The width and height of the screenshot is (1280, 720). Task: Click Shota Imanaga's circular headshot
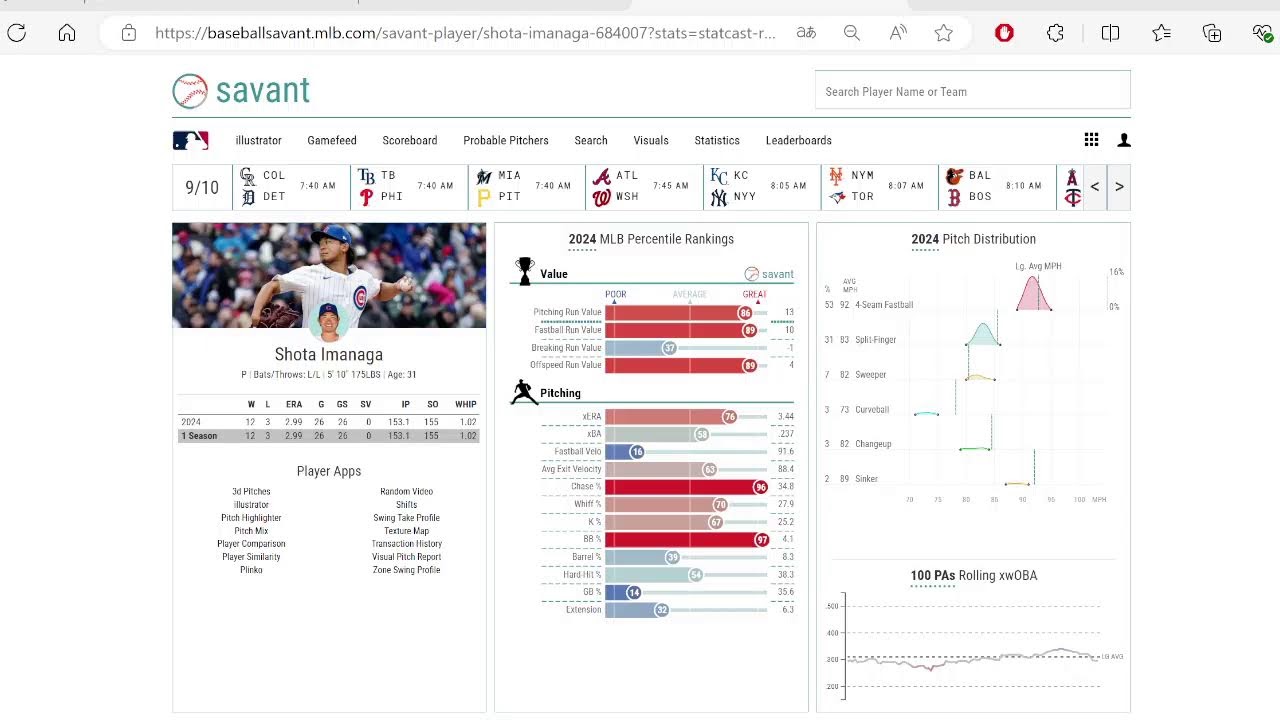[x=328, y=322]
